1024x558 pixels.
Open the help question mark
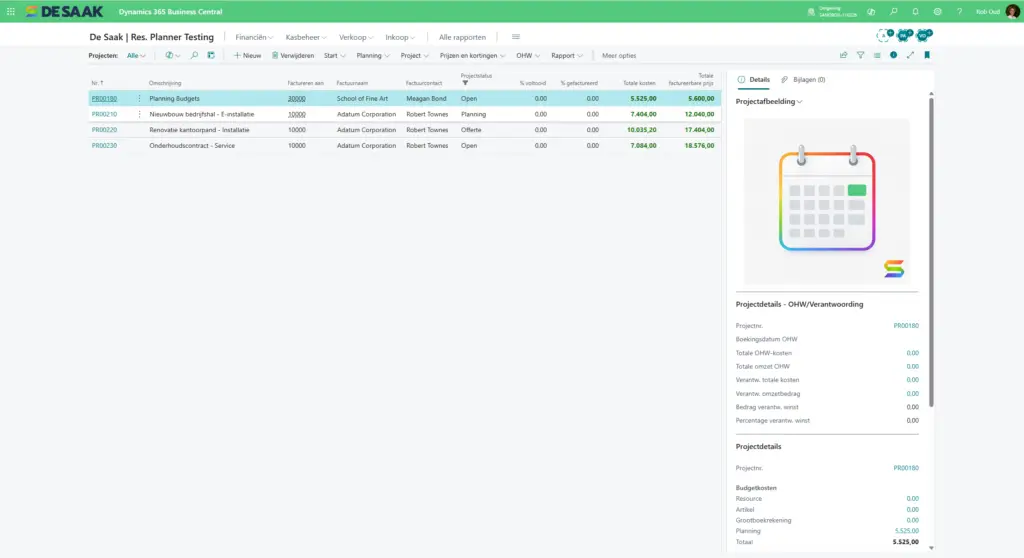click(959, 11)
